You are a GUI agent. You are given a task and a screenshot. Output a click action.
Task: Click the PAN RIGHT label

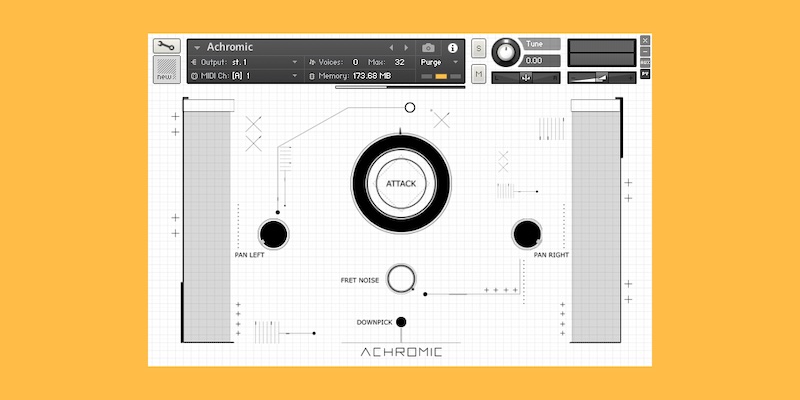click(551, 255)
